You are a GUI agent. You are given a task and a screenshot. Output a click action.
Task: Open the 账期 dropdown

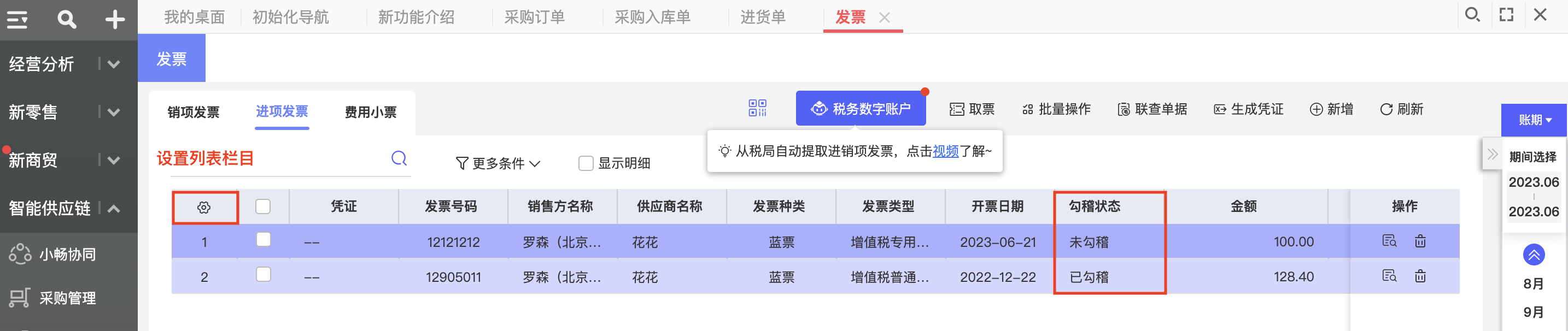(x=1534, y=120)
